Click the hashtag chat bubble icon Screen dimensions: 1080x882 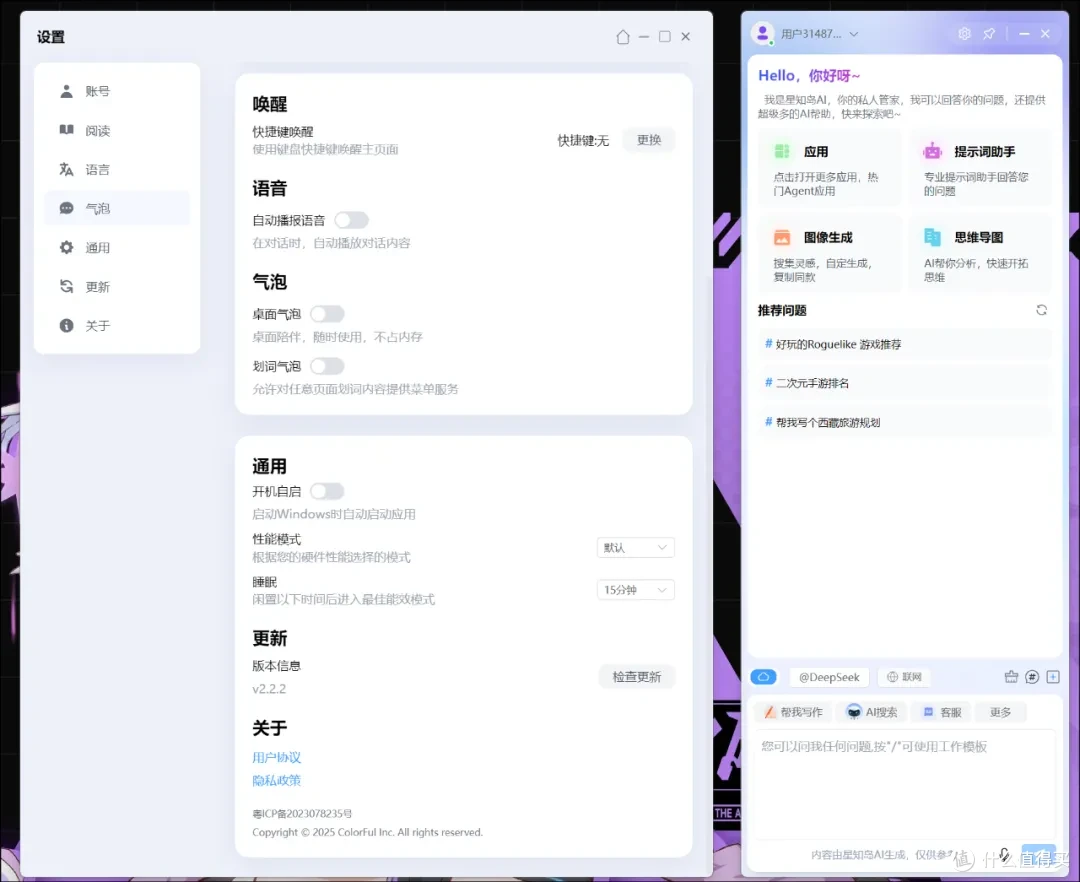(1032, 677)
